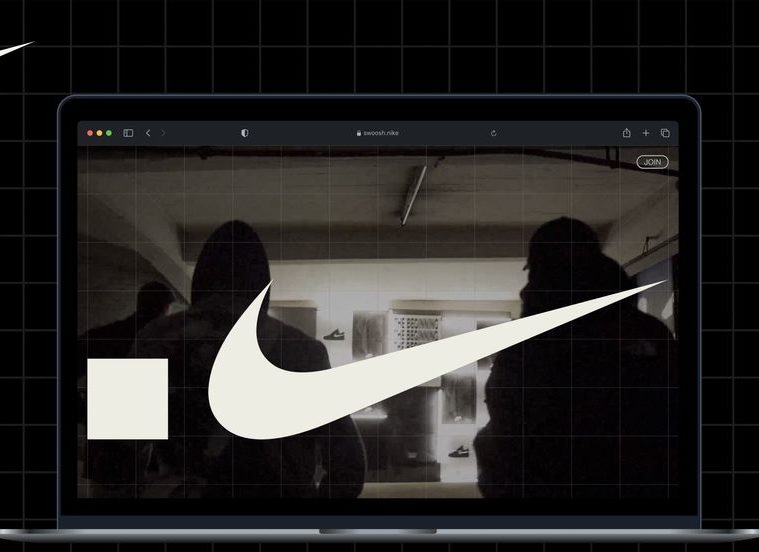Show the tab overview icon
This screenshot has width=759, height=552.
tap(665, 133)
